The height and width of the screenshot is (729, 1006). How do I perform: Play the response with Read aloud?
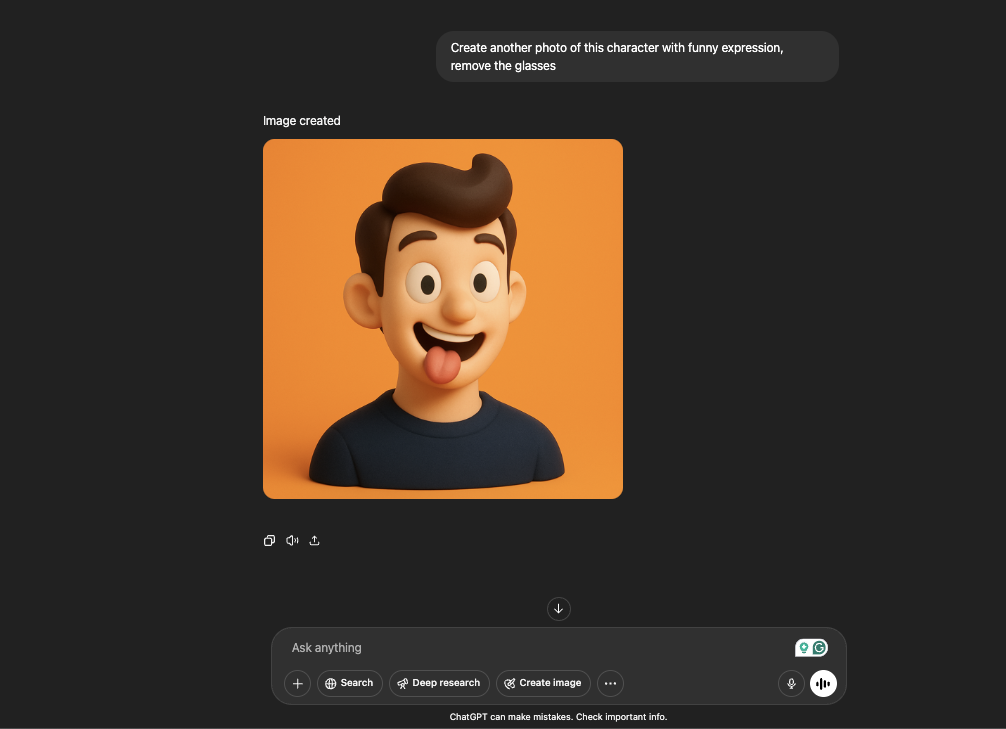tap(292, 541)
